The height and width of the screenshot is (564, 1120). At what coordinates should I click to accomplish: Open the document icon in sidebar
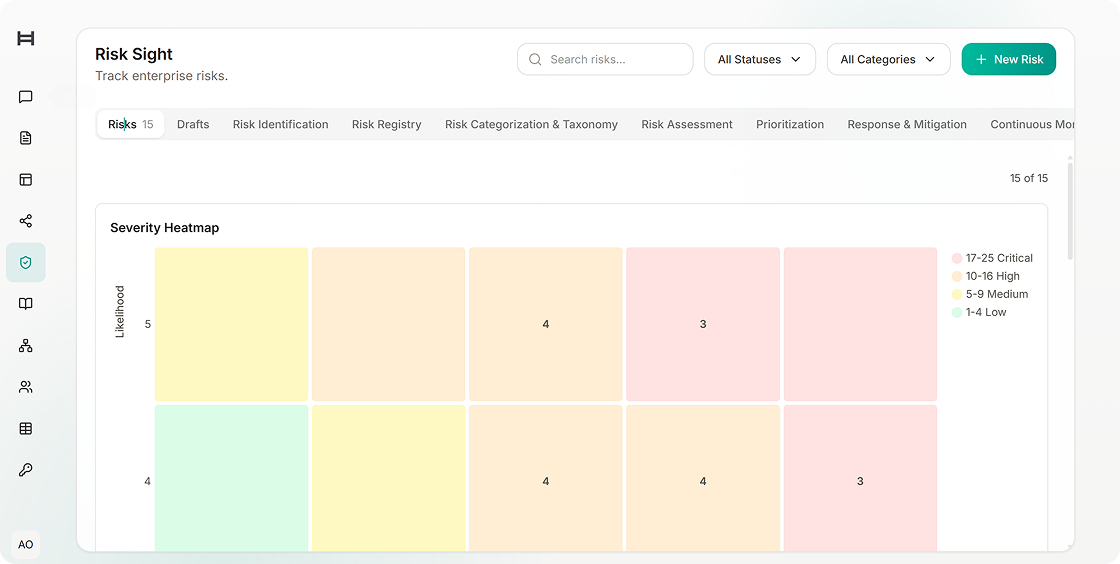[26, 139]
